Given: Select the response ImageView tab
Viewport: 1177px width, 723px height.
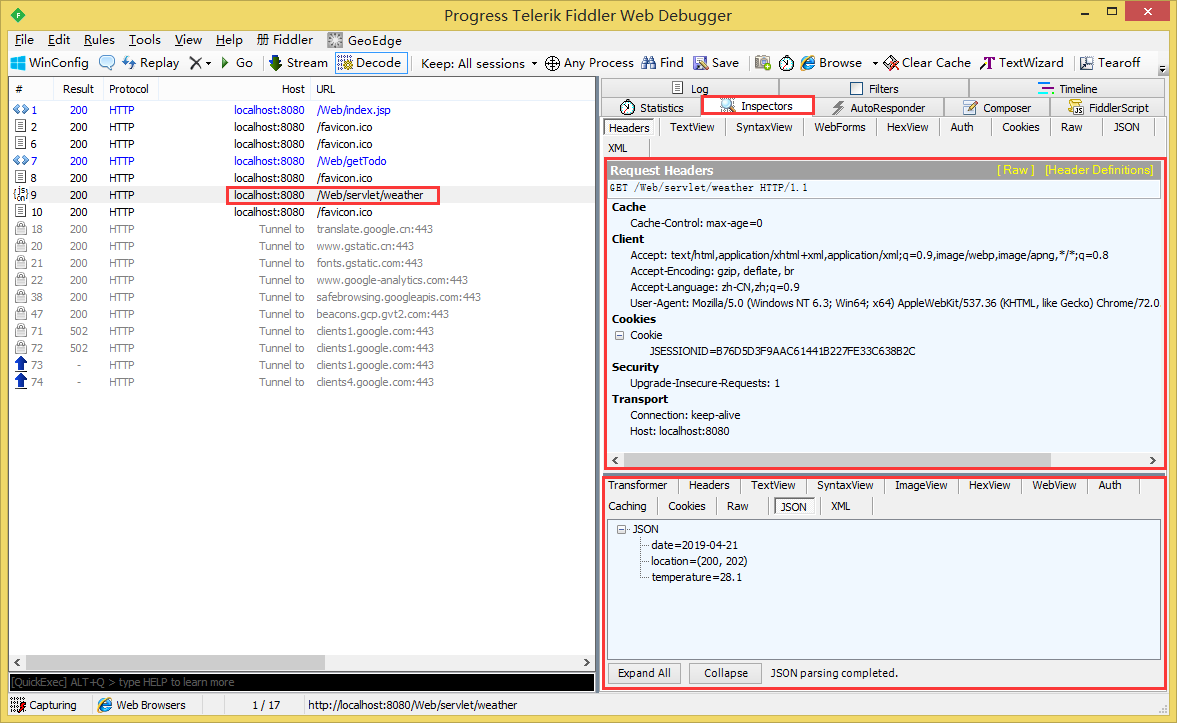Looking at the screenshot, I should pyautogui.click(x=921, y=486).
